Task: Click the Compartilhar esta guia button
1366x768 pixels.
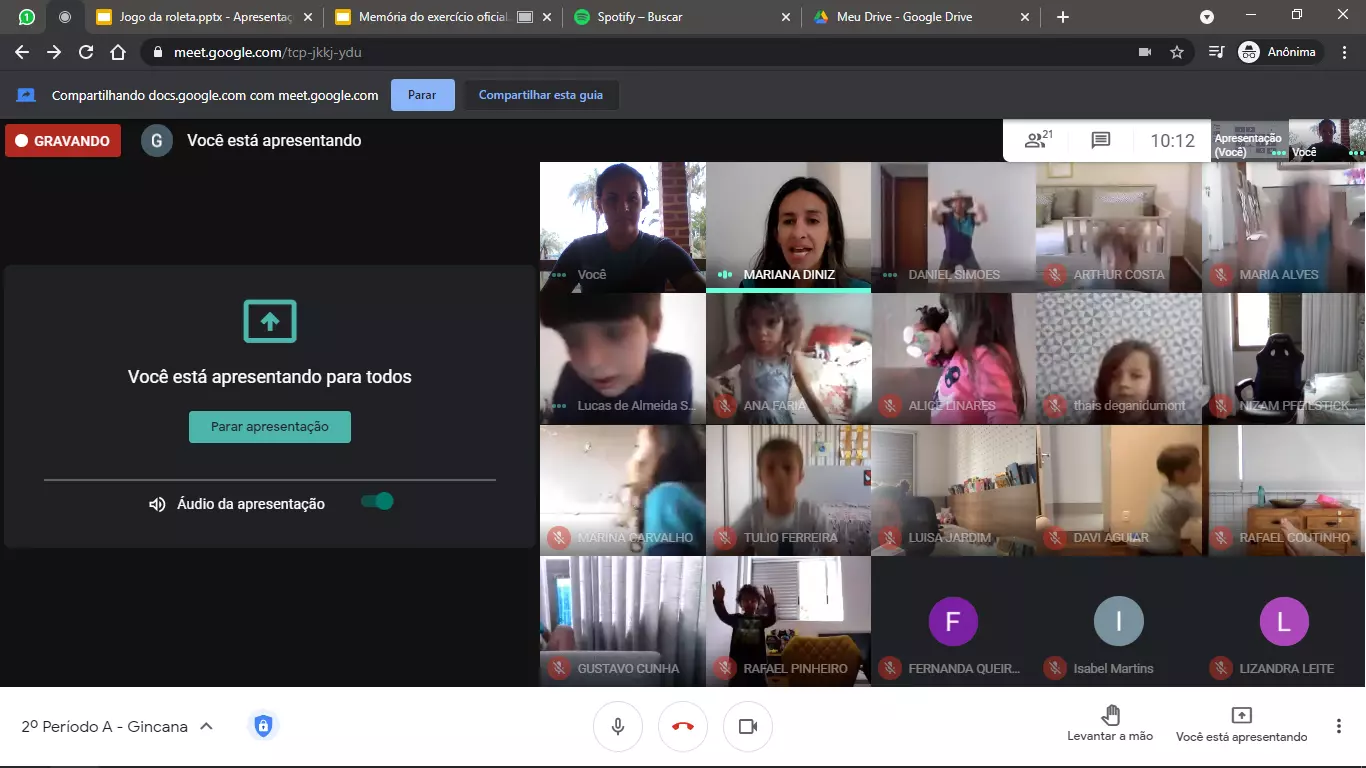Action: [x=540, y=95]
